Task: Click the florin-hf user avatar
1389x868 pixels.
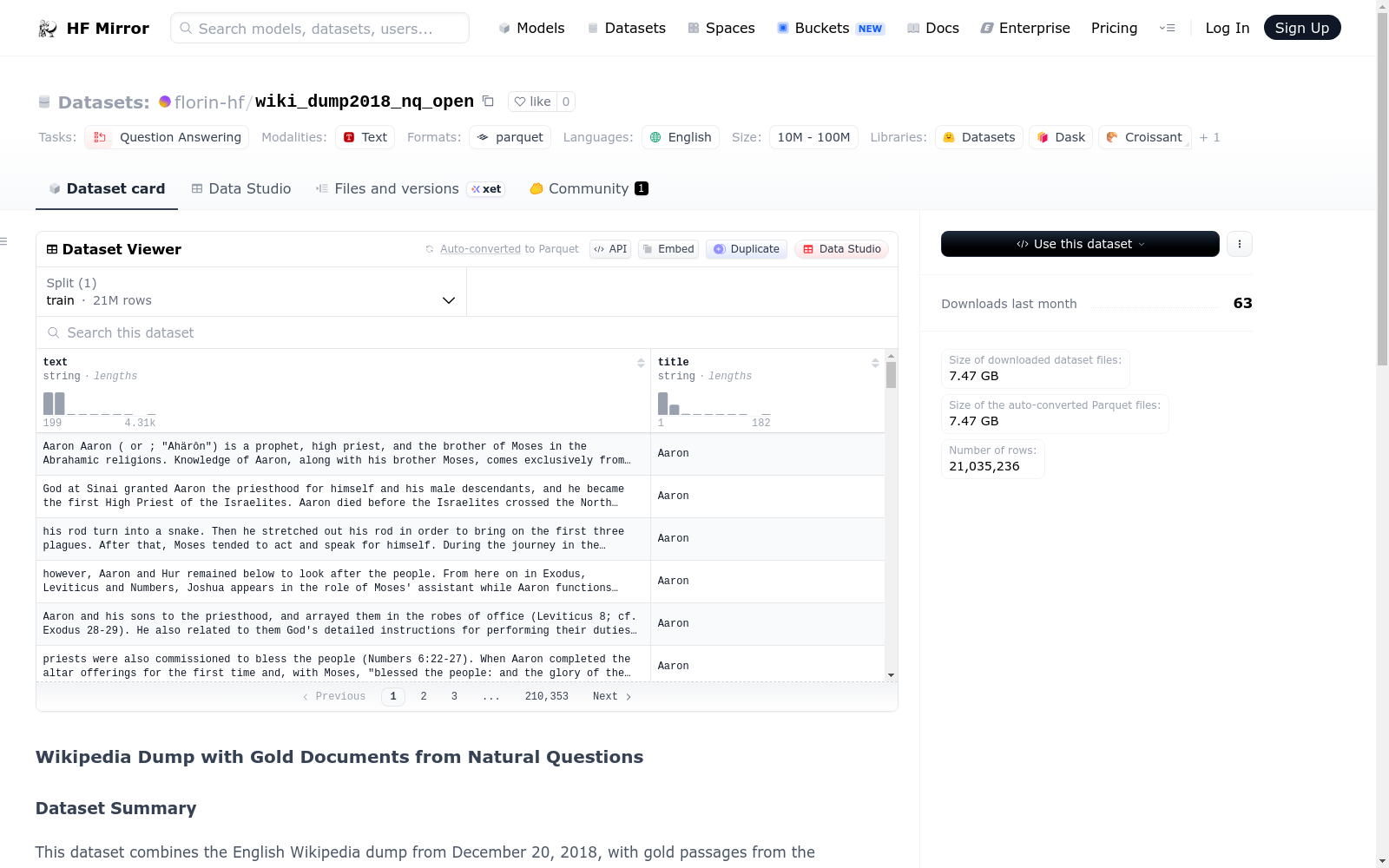Action: 165,102
